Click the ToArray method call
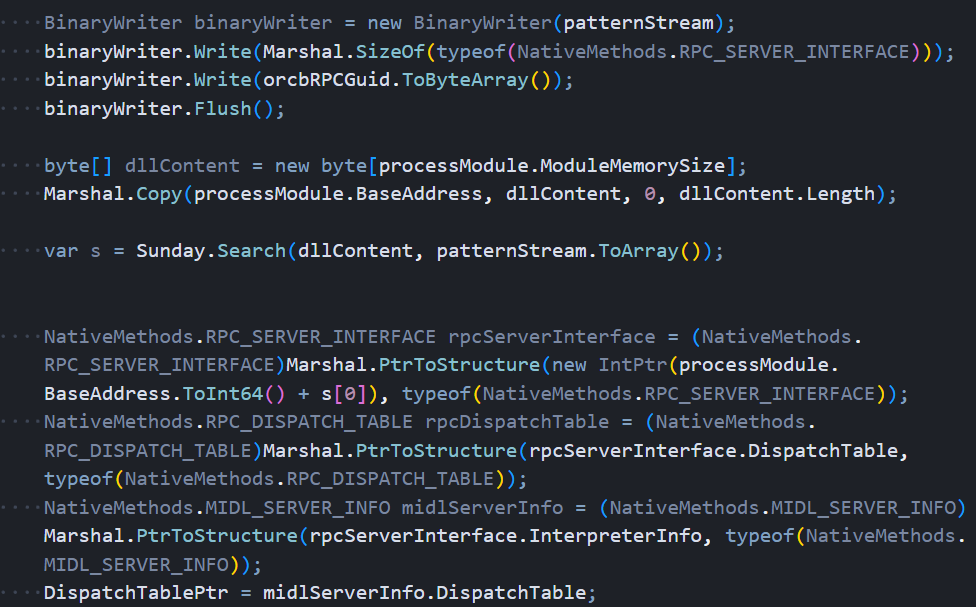The height and width of the screenshot is (607, 976). 638,252
